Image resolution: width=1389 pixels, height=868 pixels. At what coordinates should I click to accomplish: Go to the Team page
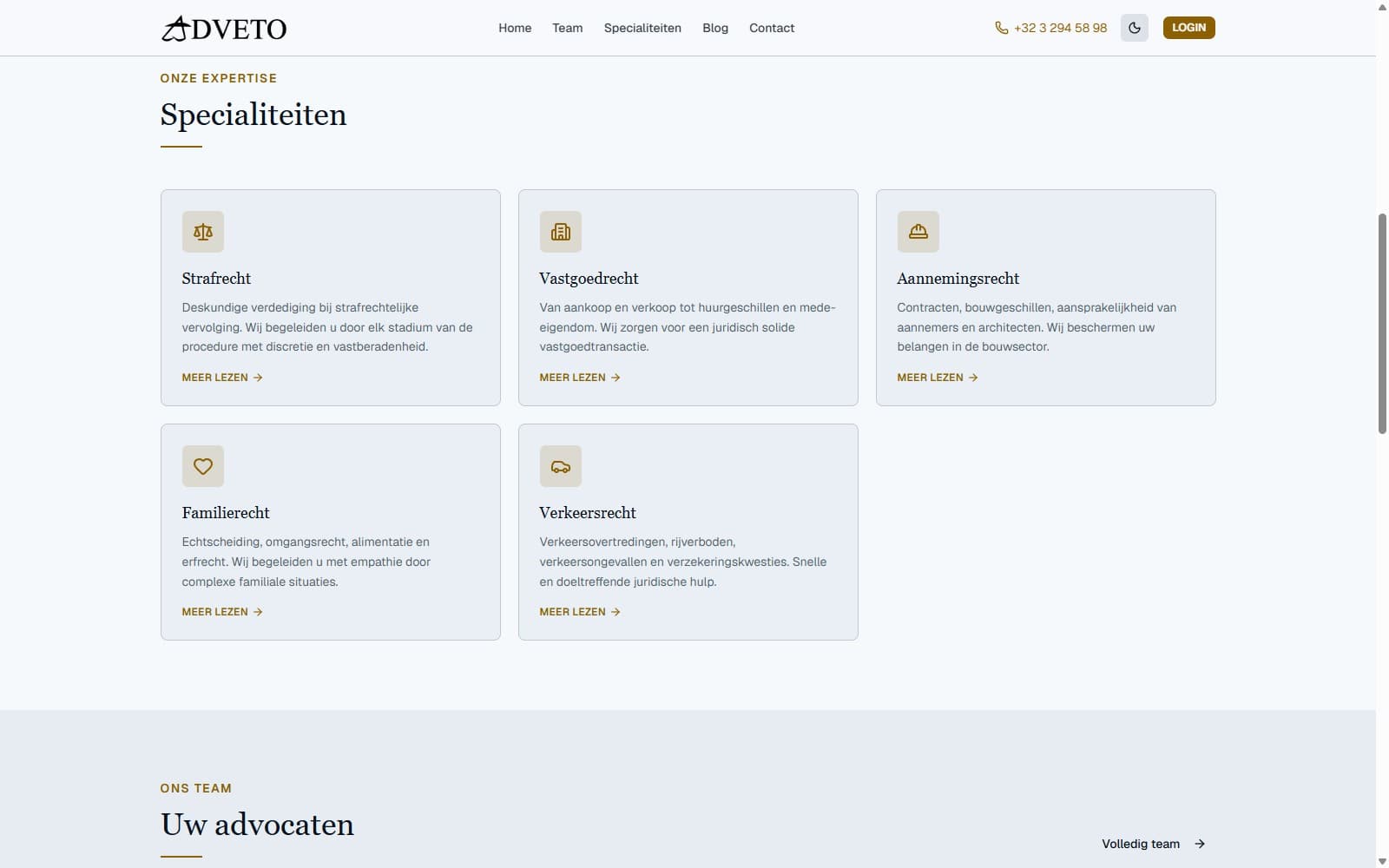[568, 28]
